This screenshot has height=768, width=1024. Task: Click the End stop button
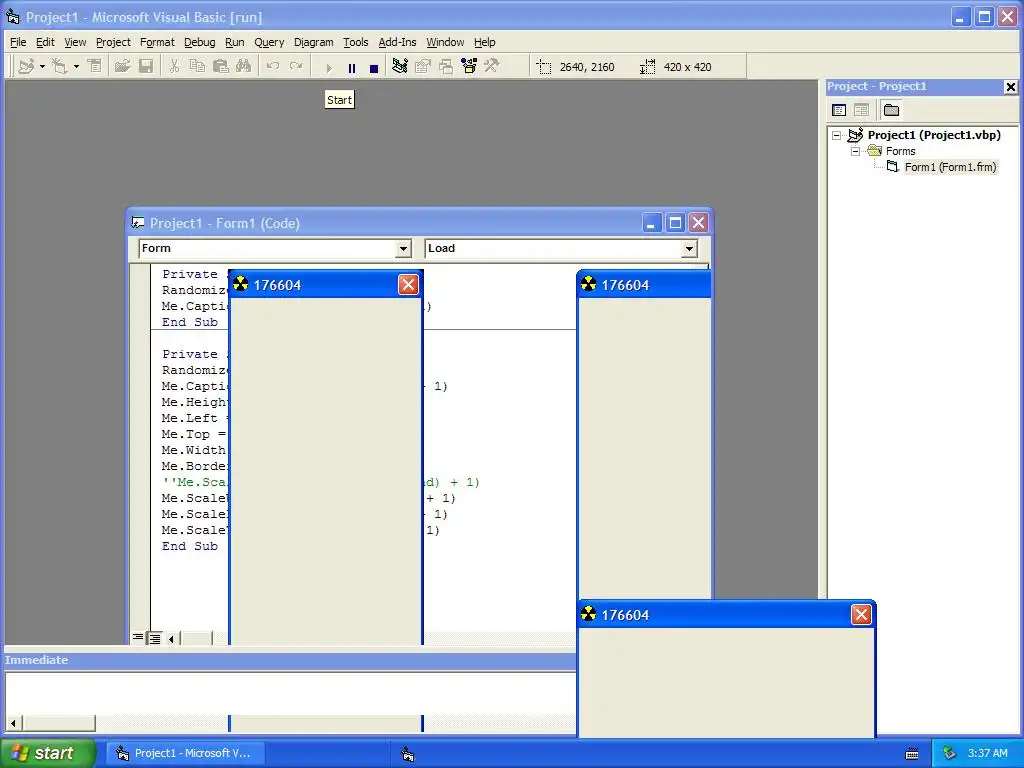click(x=374, y=67)
